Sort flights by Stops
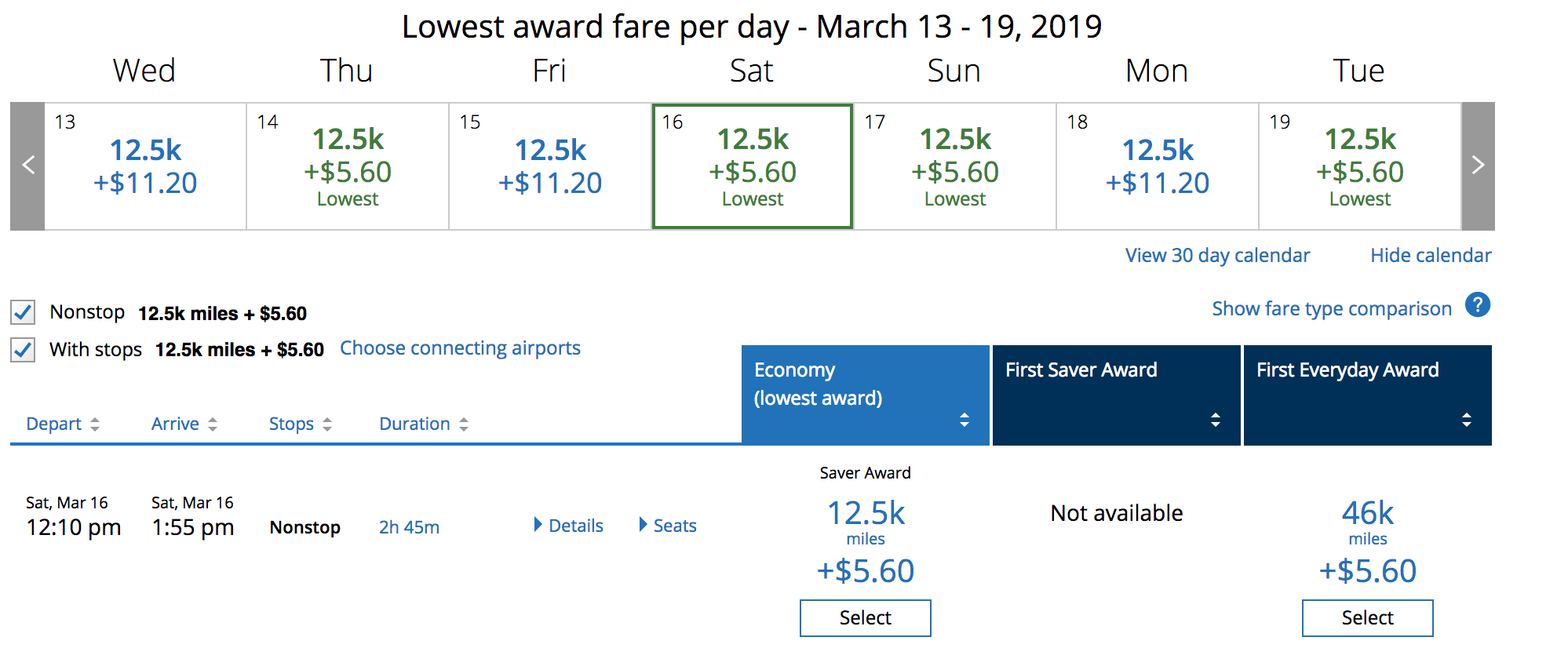 pyautogui.click(x=300, y=424)
